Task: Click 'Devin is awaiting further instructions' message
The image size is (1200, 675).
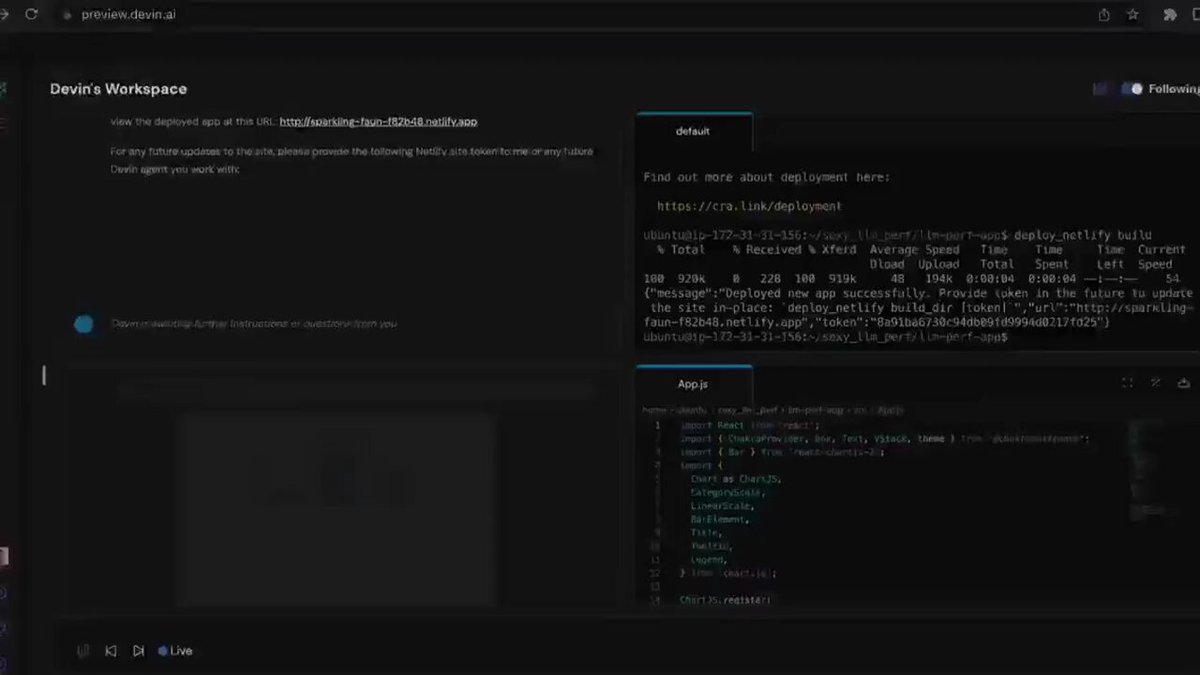Action: tap(254, 324)
